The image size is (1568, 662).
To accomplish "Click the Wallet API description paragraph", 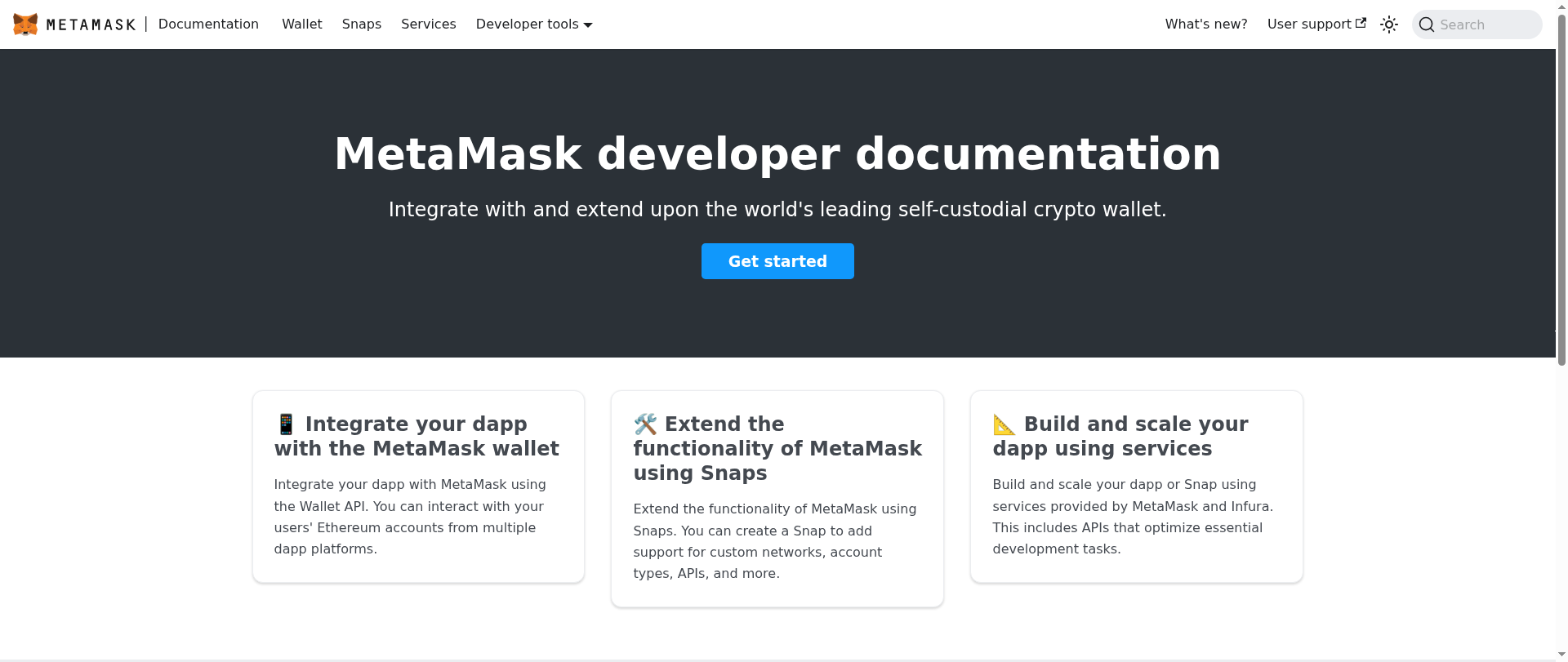I will [410, 517].
